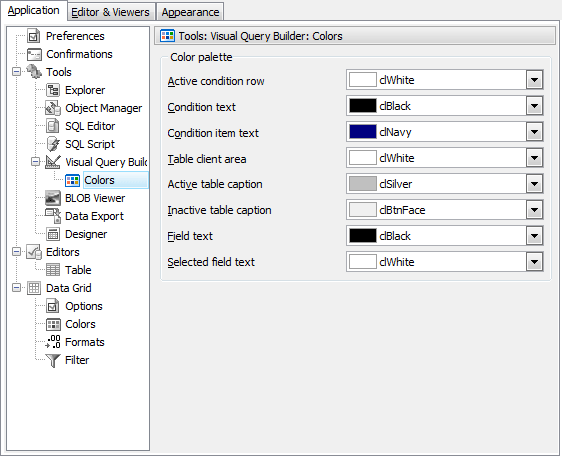The image size is (562, 457).
Task: Collapse the Visual Query Builder node
Action: [35, 162]
